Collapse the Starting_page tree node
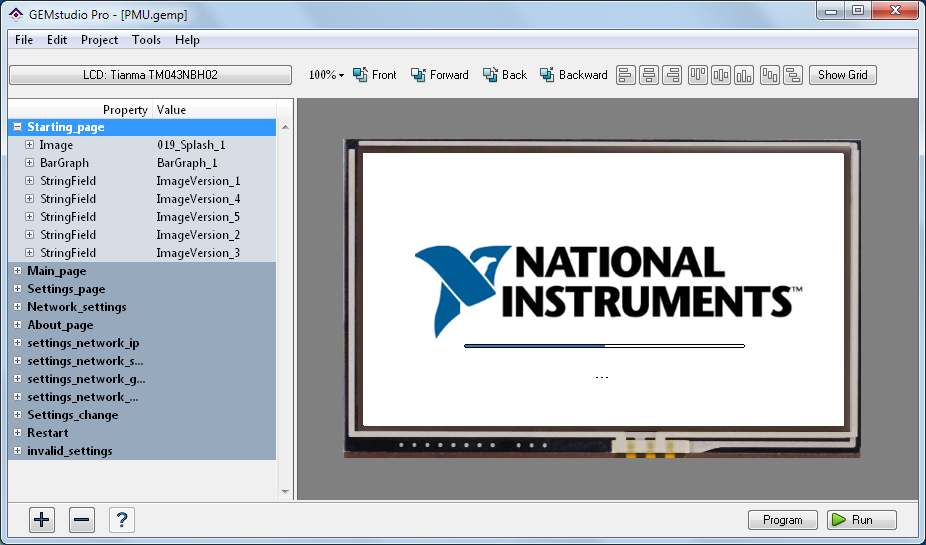This screenshot has height=545, width=926. click(x=18, y=127)
